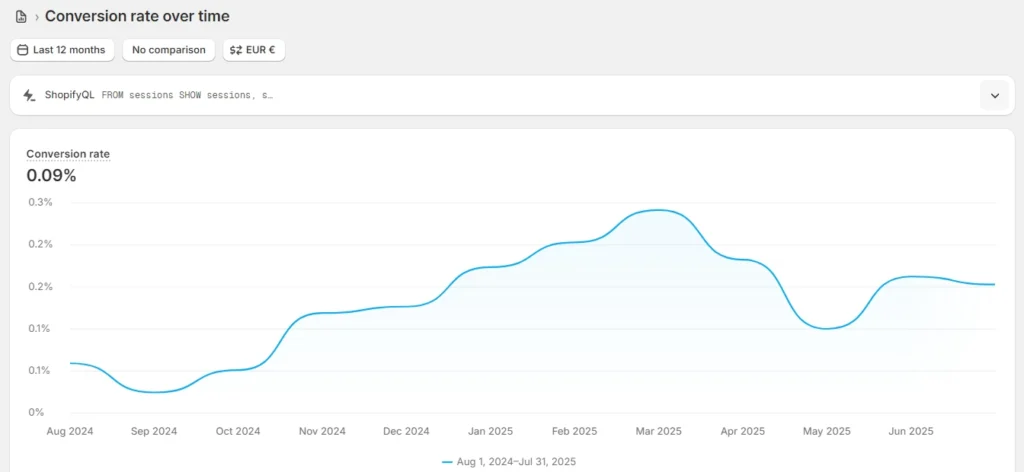Expand the ShopifyQL query editor with the chevron
Viewport: 1024px width, 472px height.
[x=994, y=95]
